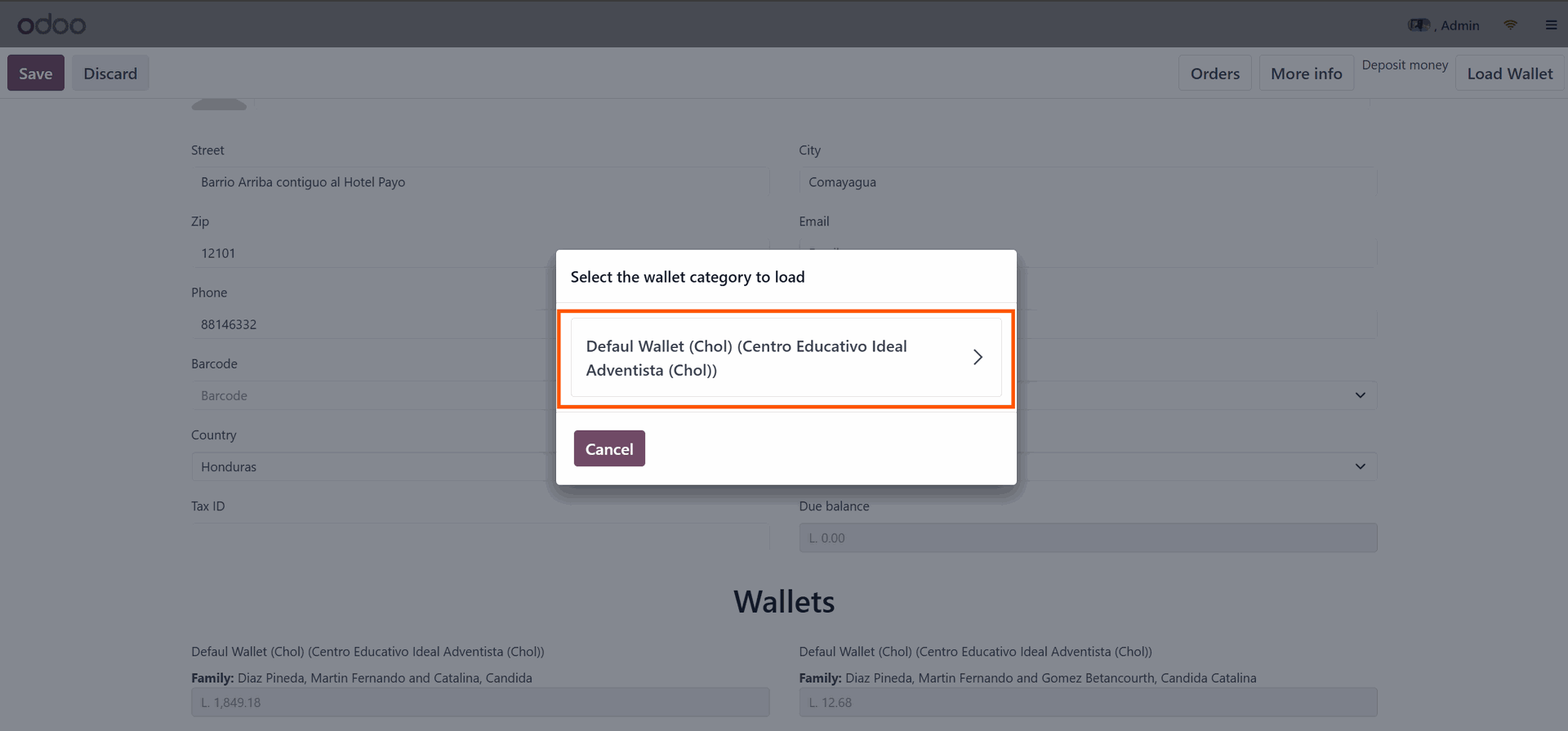Expand the dropdown beside the Barcode row

click(1360, 395)
